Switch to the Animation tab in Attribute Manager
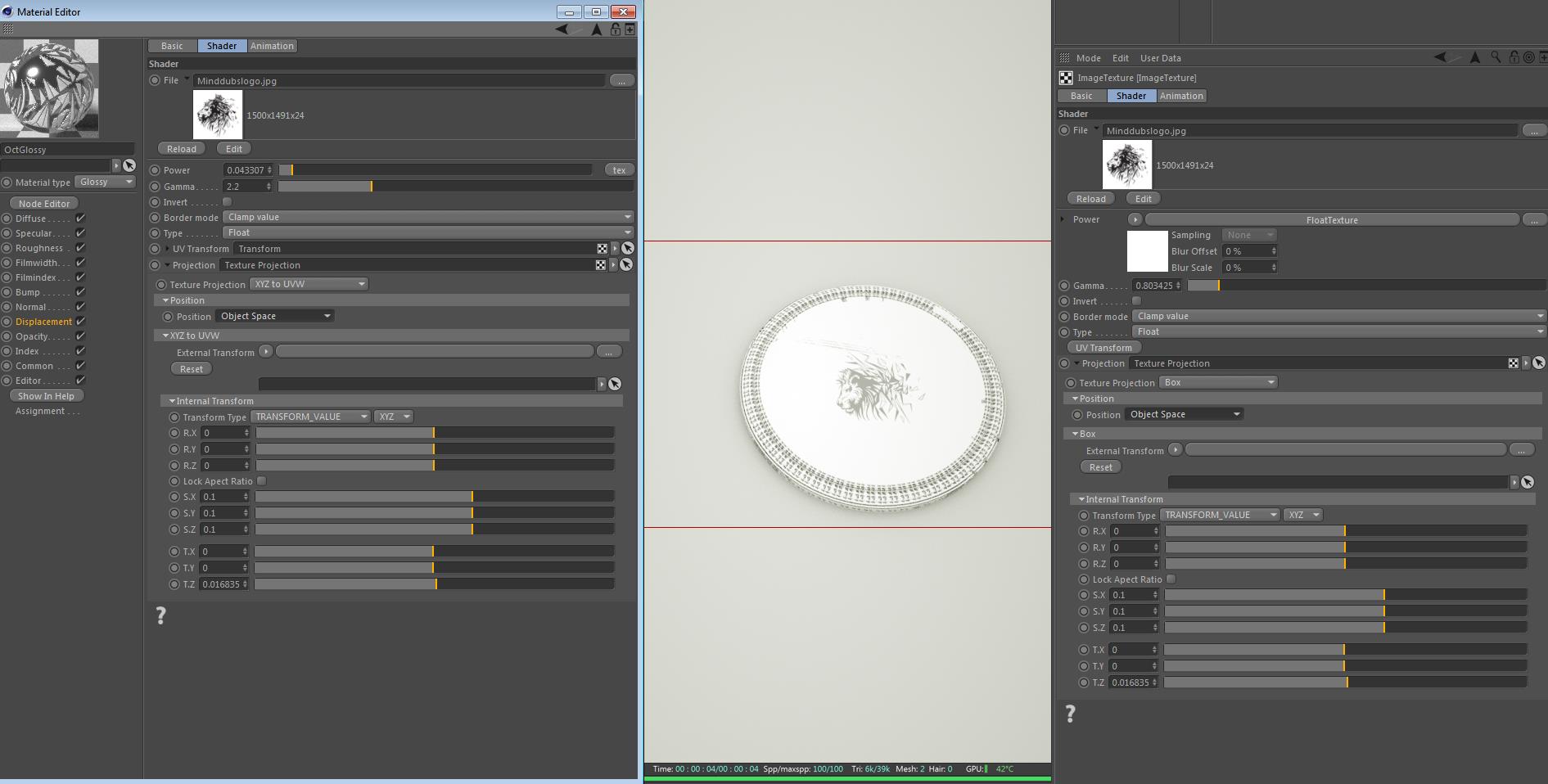This screenshot has height=784, width=1548. pyautogui.click(x=1181, y=96)
